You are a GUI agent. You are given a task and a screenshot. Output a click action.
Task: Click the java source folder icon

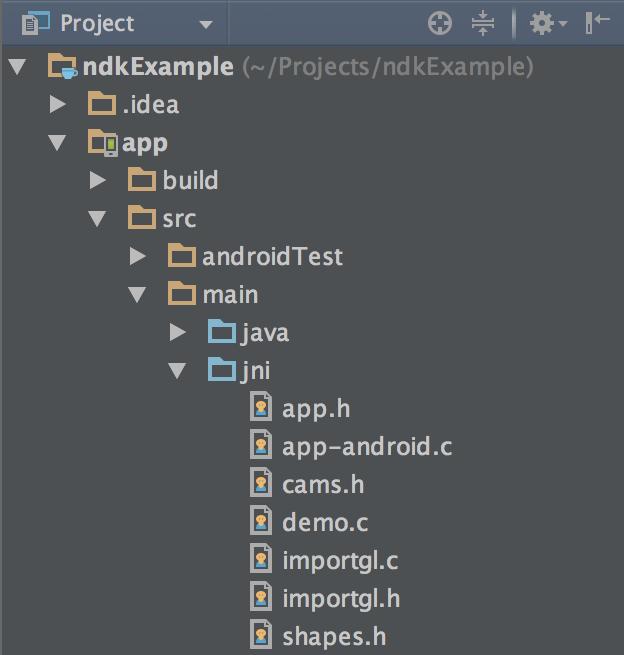coord(221,333)
